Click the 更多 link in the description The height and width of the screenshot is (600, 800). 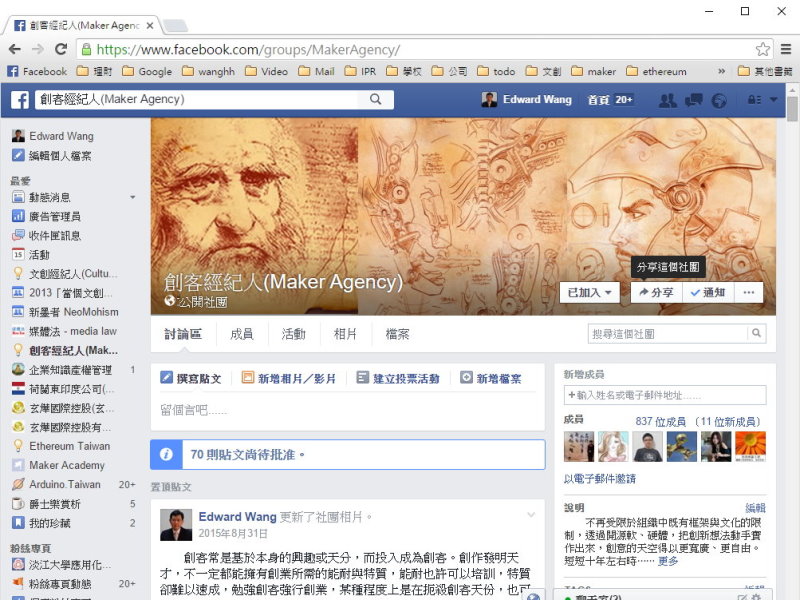coord(668,561)
